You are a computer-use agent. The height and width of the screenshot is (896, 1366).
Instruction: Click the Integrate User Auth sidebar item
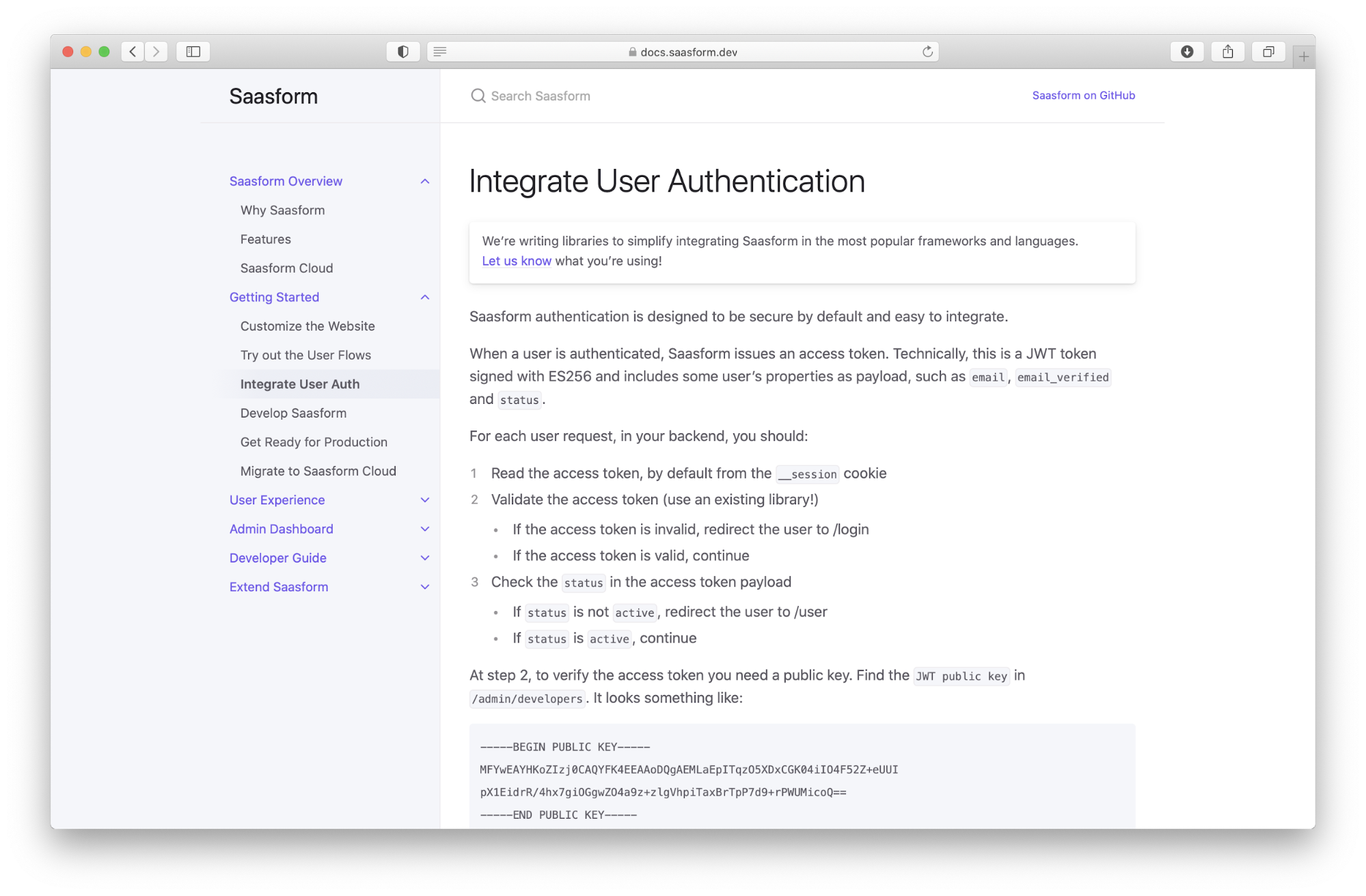[x=299, y=383]
